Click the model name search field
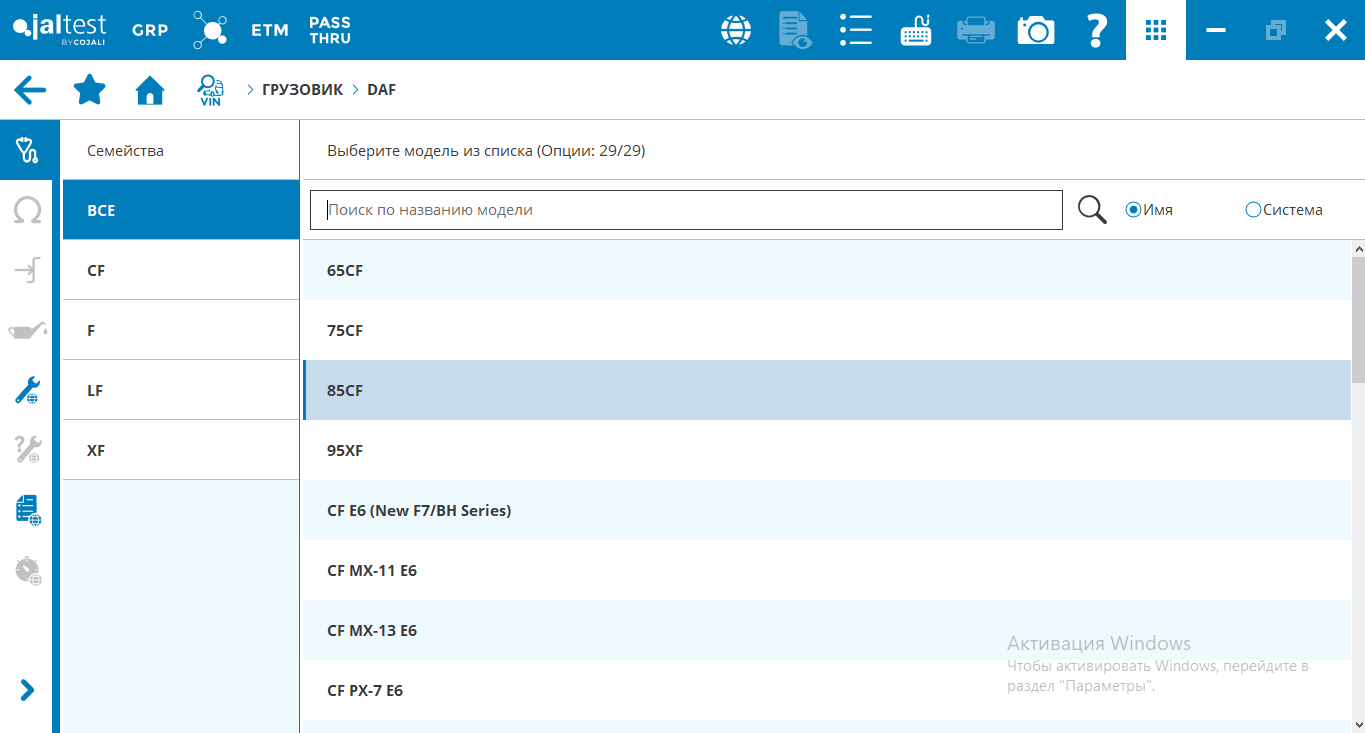Image resolution: width=1365 pixels, height=733 pixels. point(686,210)
